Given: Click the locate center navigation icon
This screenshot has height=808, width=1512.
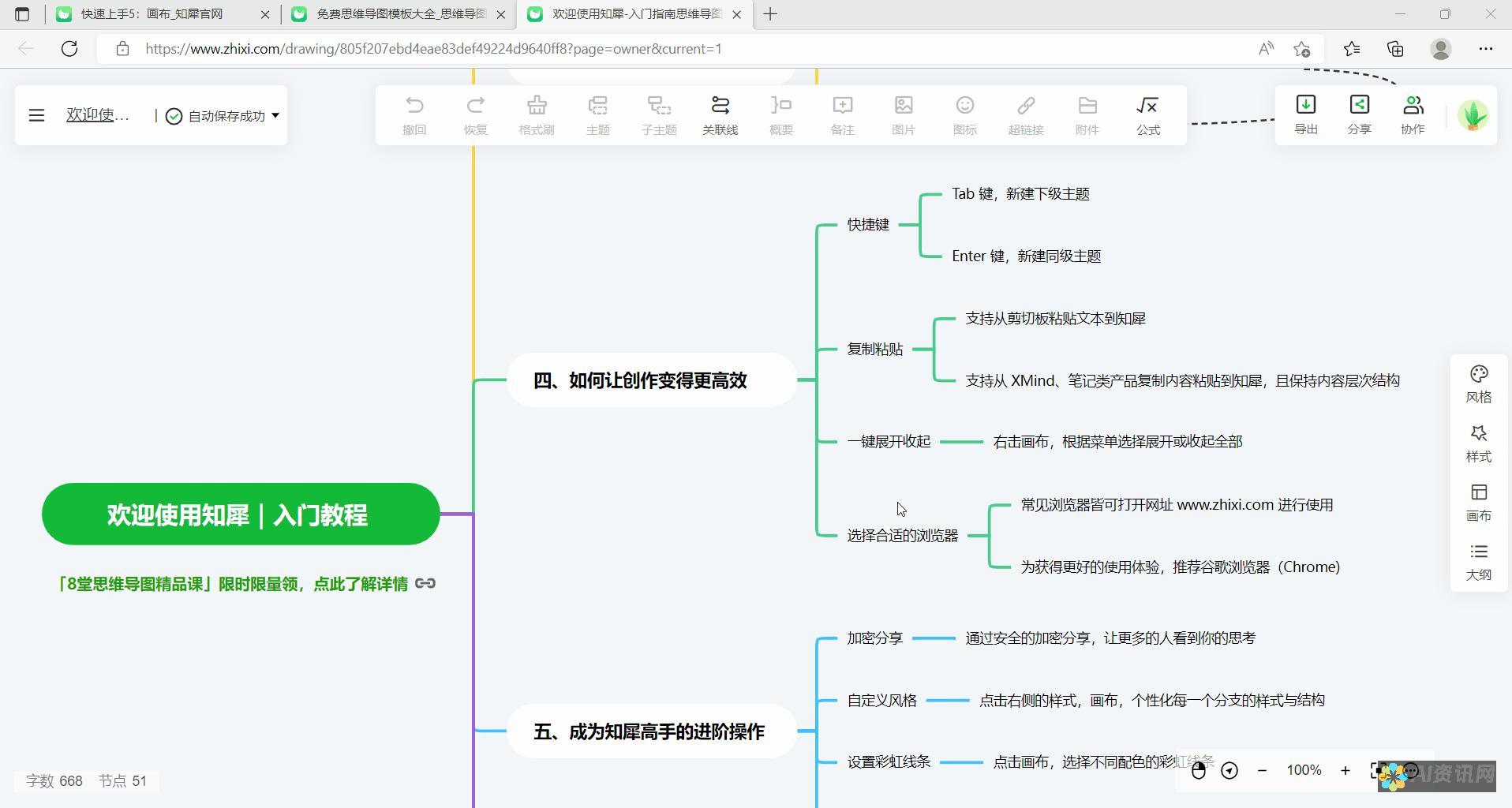Looking at the screenshot, I should [1229, 770].
